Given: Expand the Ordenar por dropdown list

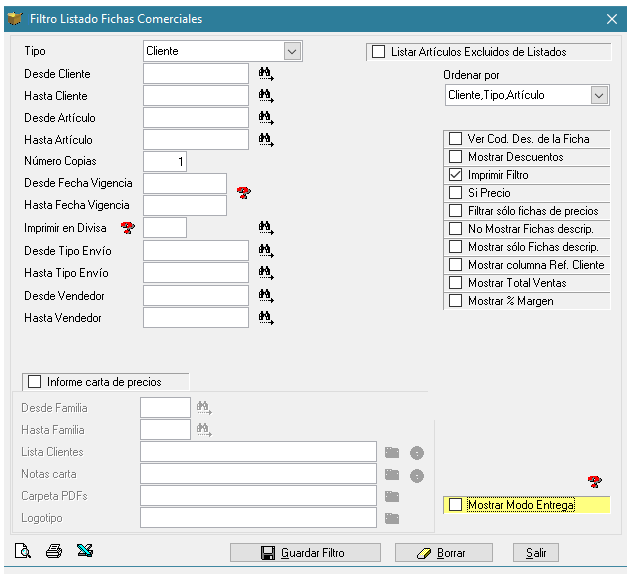Looking at the screenshot, I should point(599,95).
